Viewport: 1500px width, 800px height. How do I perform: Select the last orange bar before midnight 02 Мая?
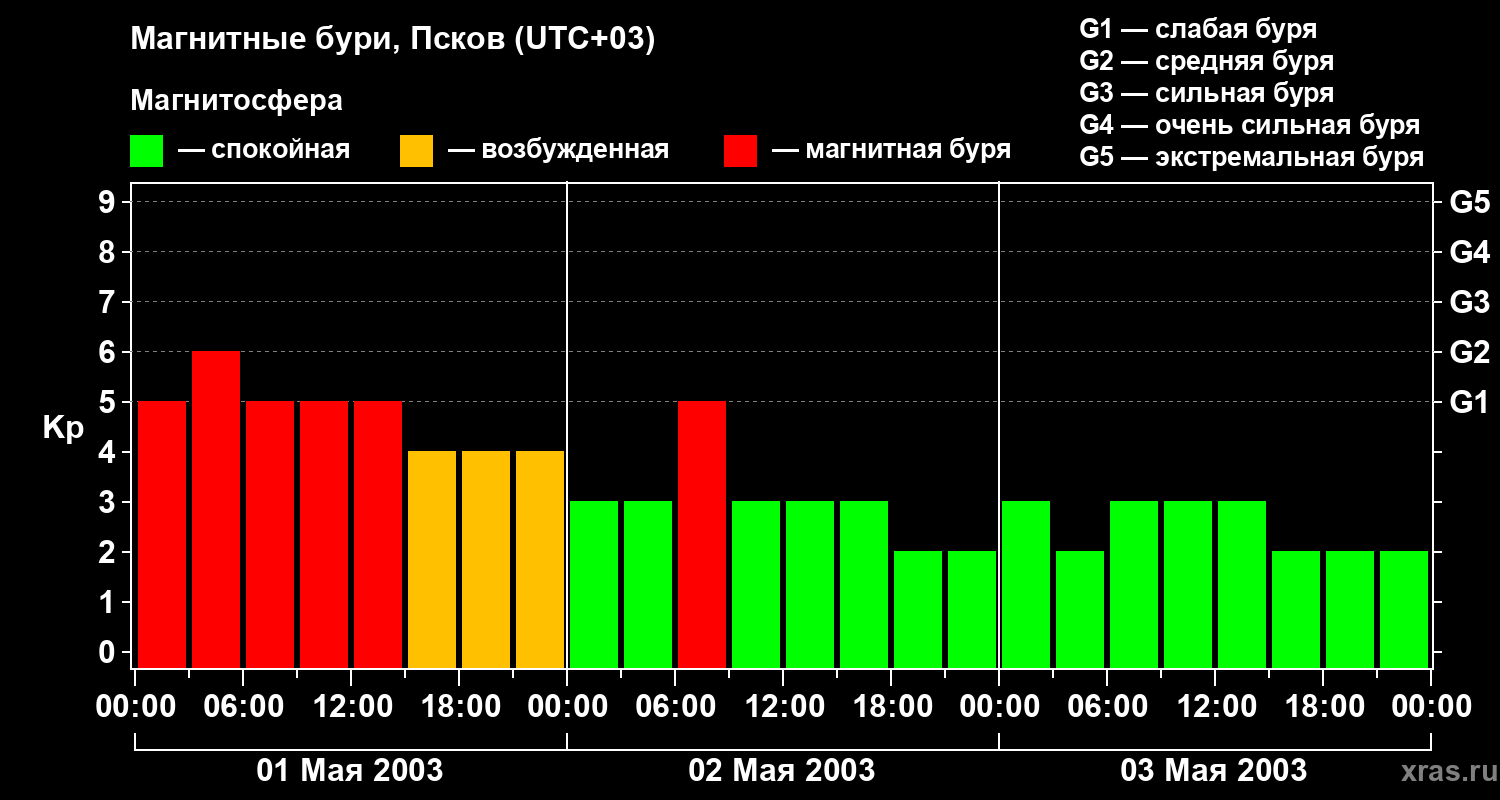click(540, 560)
